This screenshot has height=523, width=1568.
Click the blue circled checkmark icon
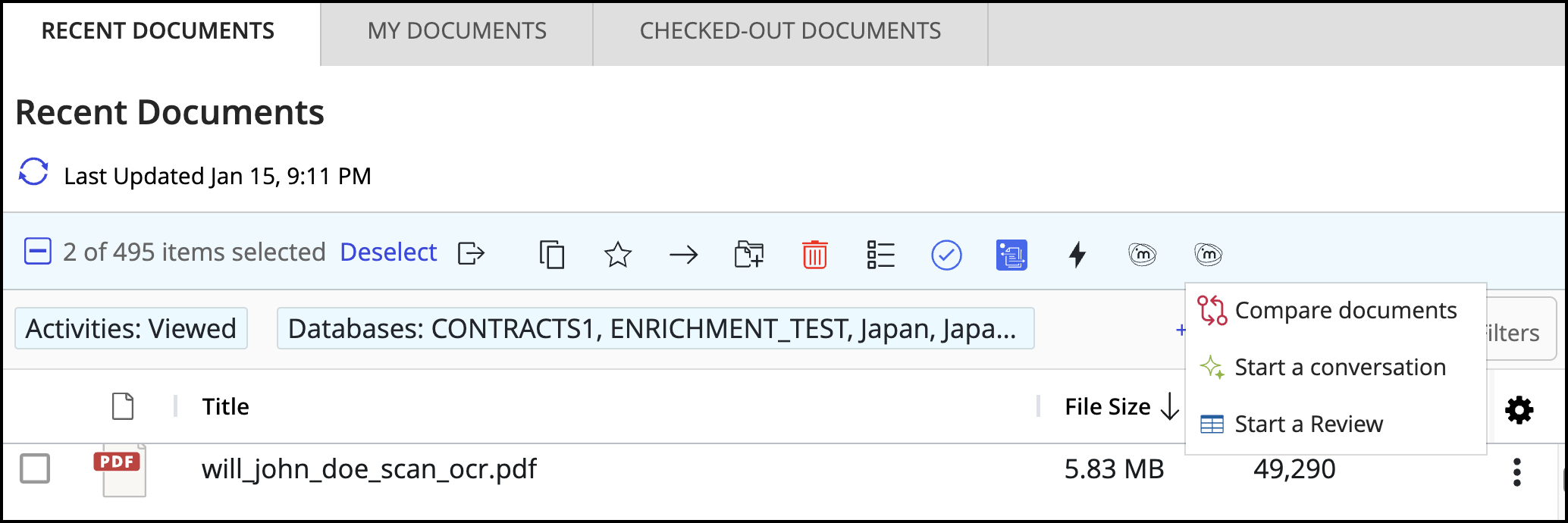click(x=946, y=255)
